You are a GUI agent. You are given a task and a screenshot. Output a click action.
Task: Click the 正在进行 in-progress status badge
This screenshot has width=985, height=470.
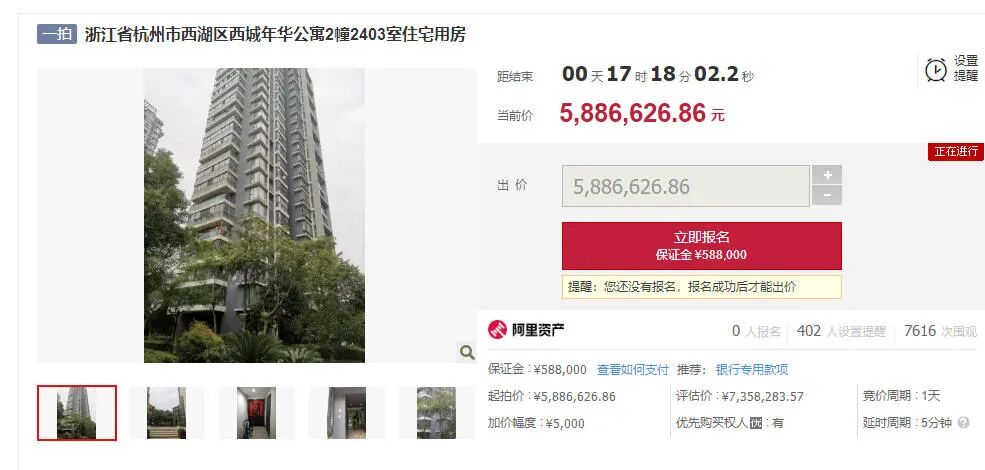(x=955, y=151)
